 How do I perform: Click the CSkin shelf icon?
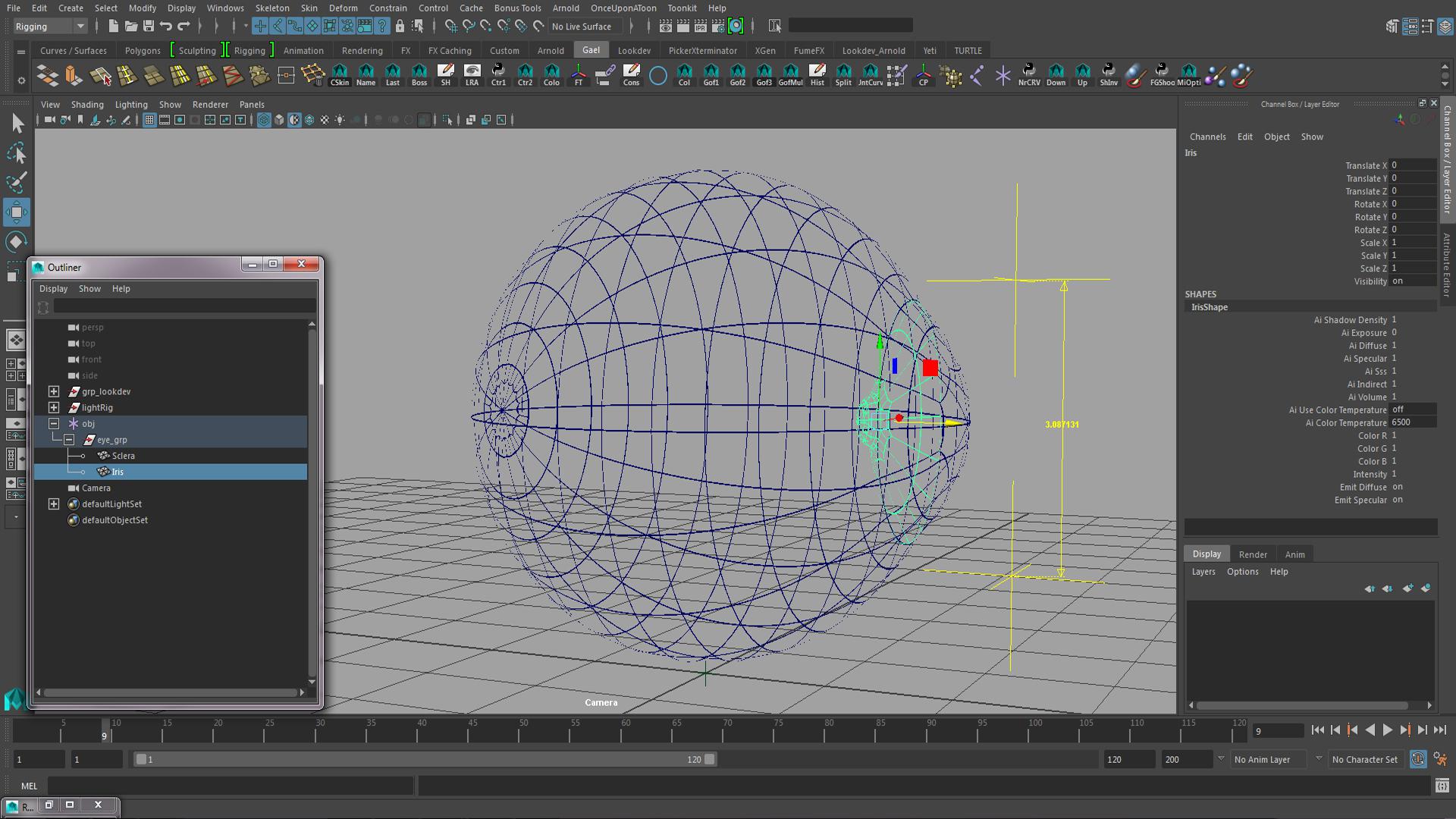point(339,74)
